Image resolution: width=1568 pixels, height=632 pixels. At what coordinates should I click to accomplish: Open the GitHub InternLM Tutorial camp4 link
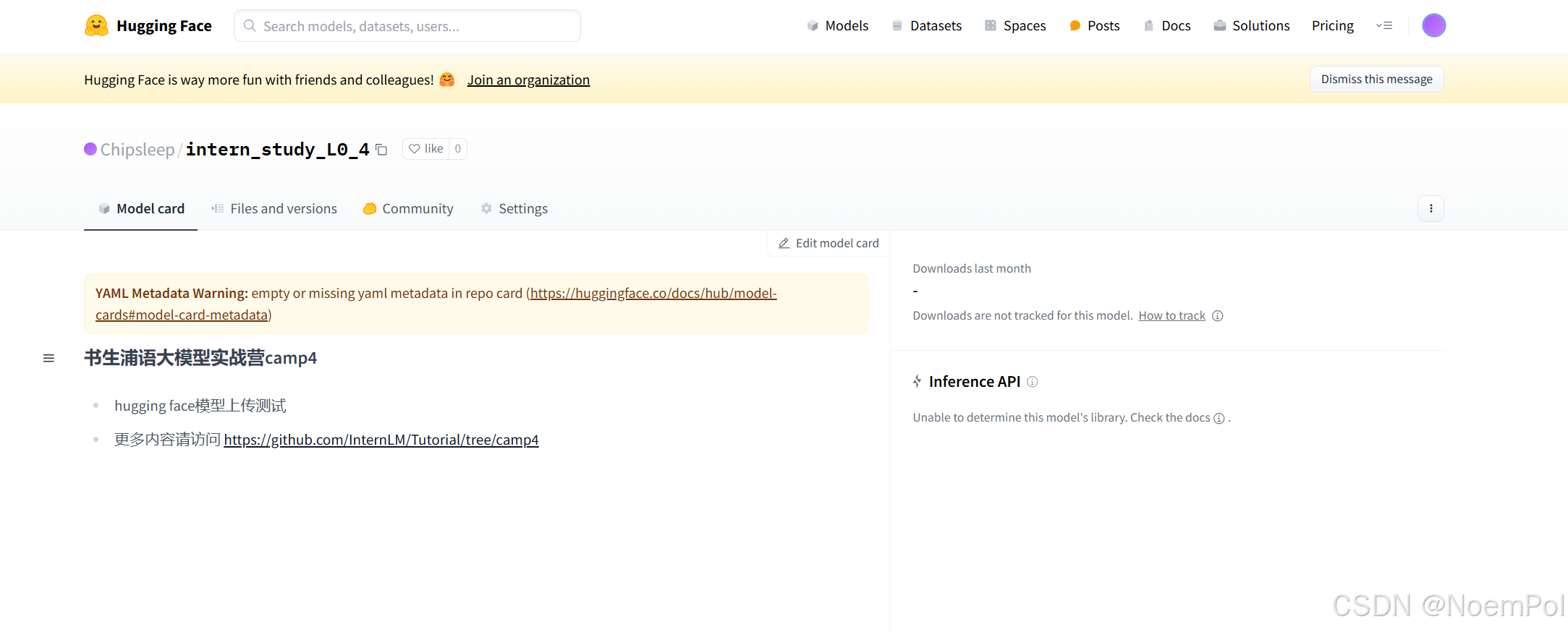[x=381, y=440]
